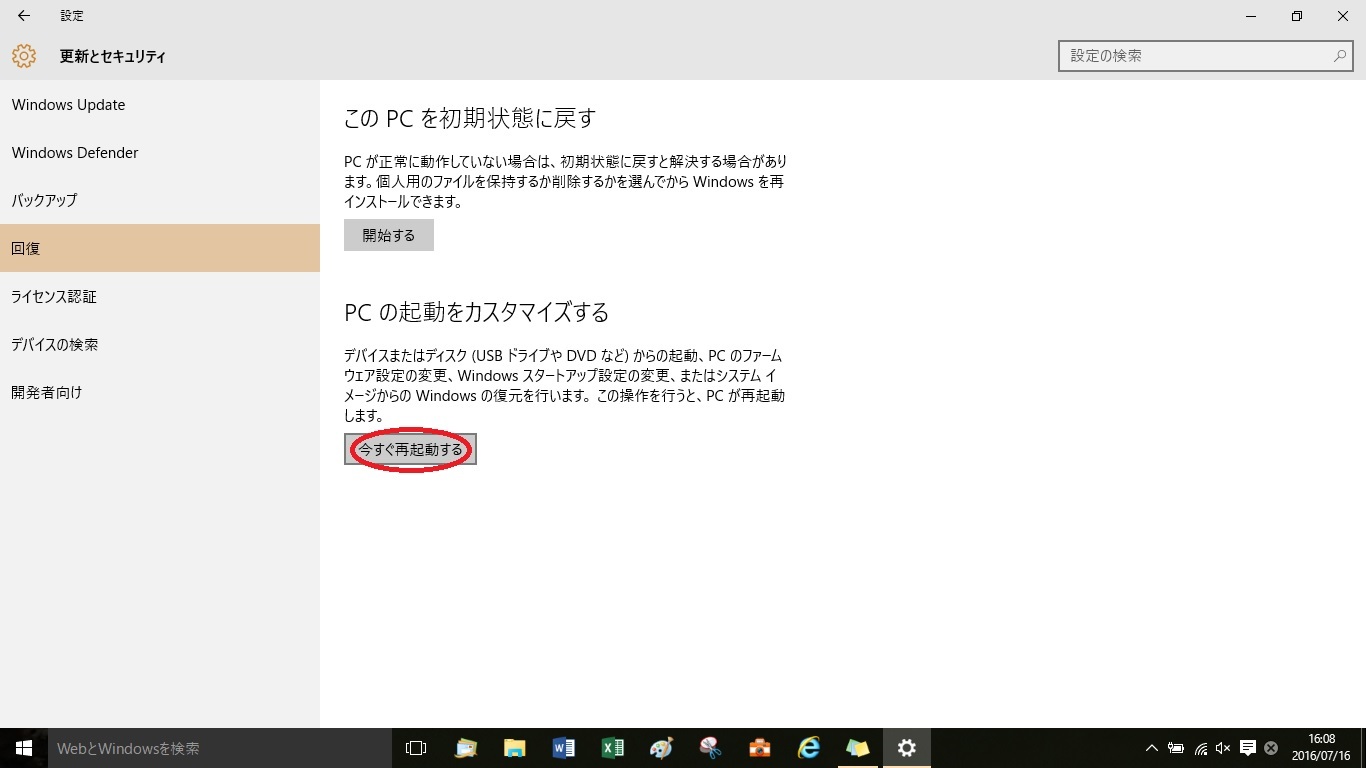Open デバイスの検索 in the sidebar
Viewport: 1366px width, 768px height.
click(x=160, y=344)
